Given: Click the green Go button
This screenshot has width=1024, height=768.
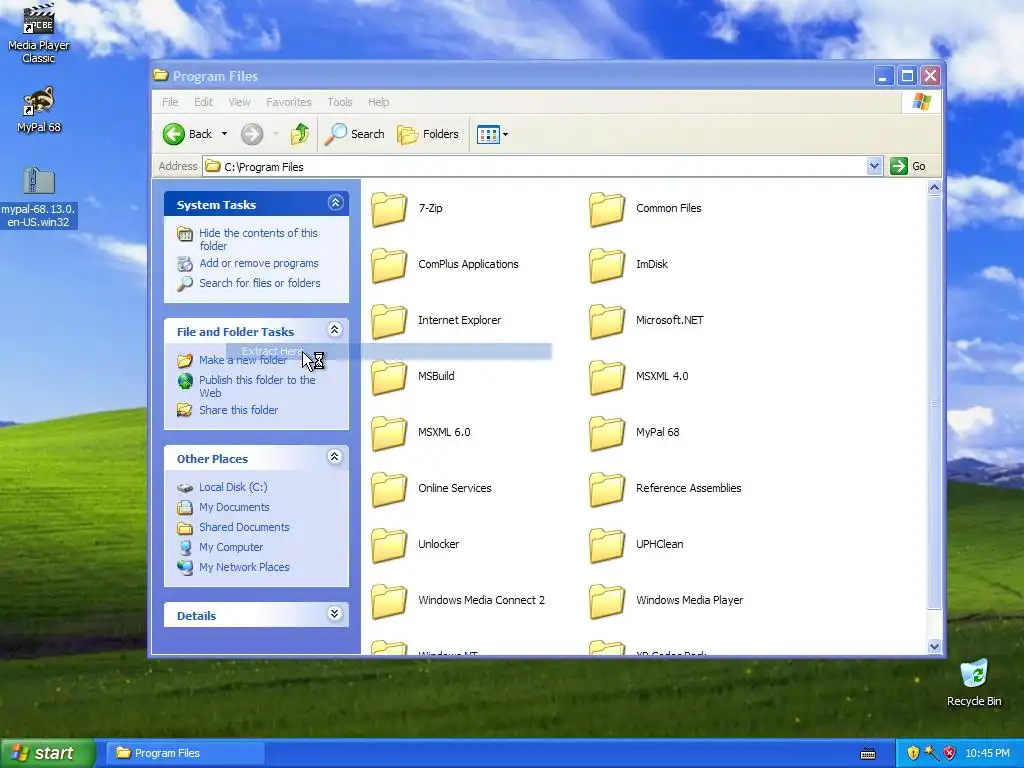Looking at the screenshot, I should tap(908, 167).
